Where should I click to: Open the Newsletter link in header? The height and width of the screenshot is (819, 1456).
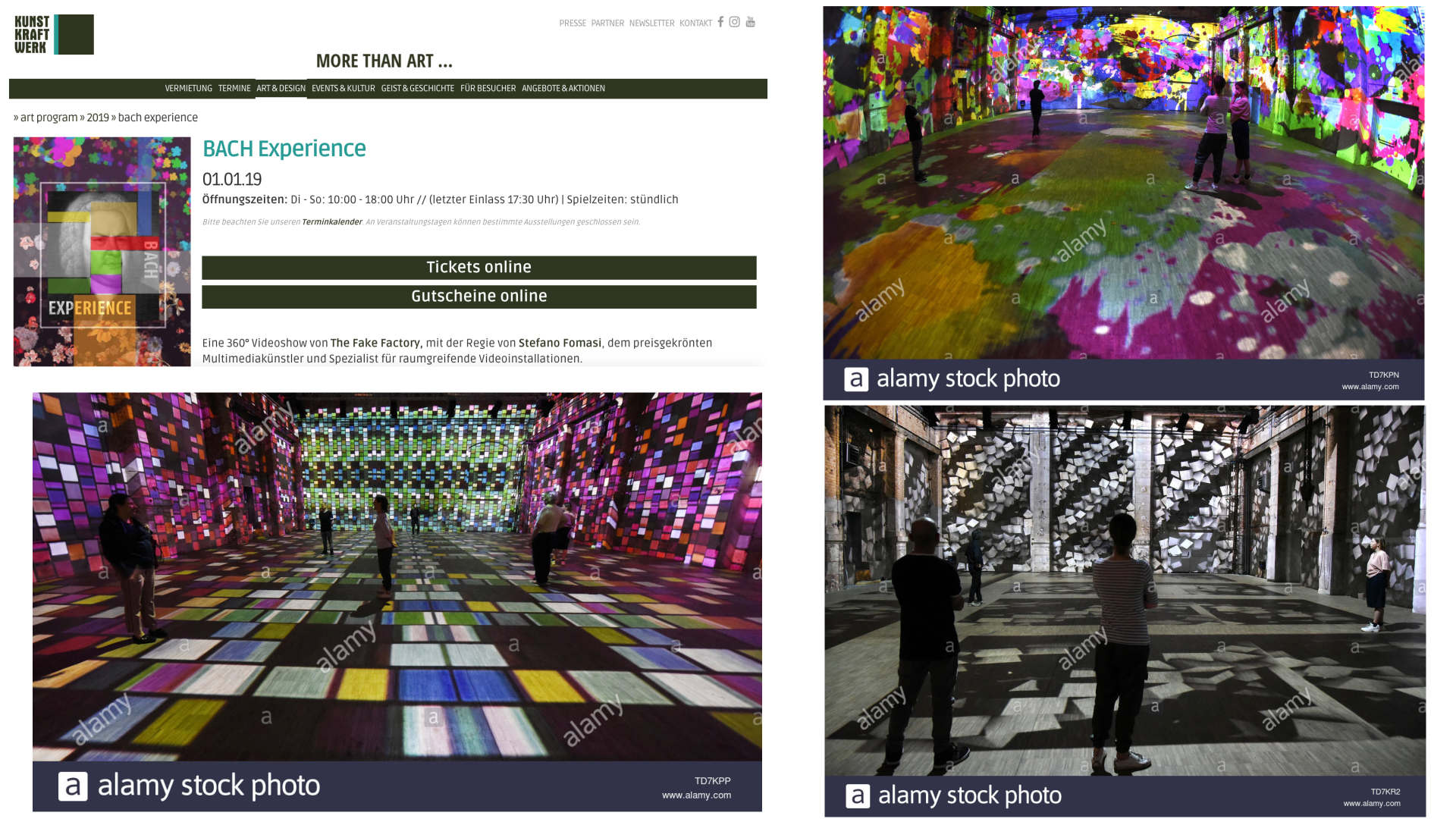pos(651,24)
